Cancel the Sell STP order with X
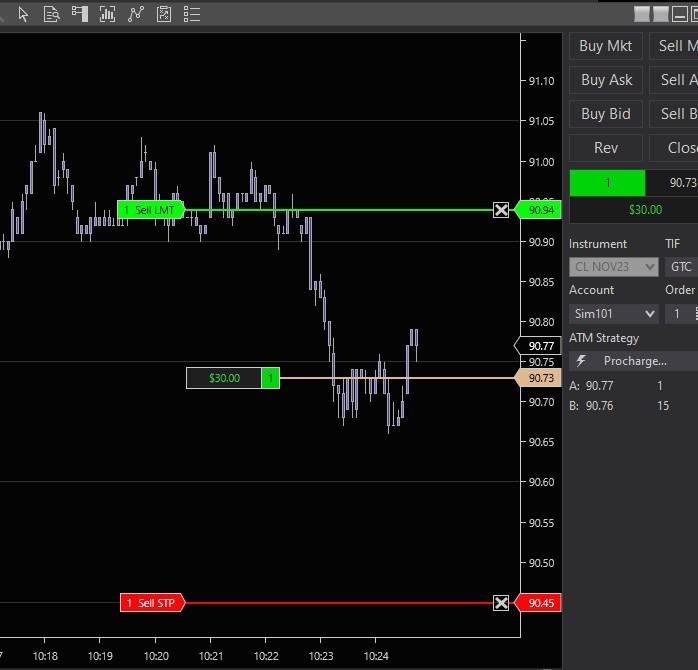This screenshot has width=698, height=670. coord(501,603)
